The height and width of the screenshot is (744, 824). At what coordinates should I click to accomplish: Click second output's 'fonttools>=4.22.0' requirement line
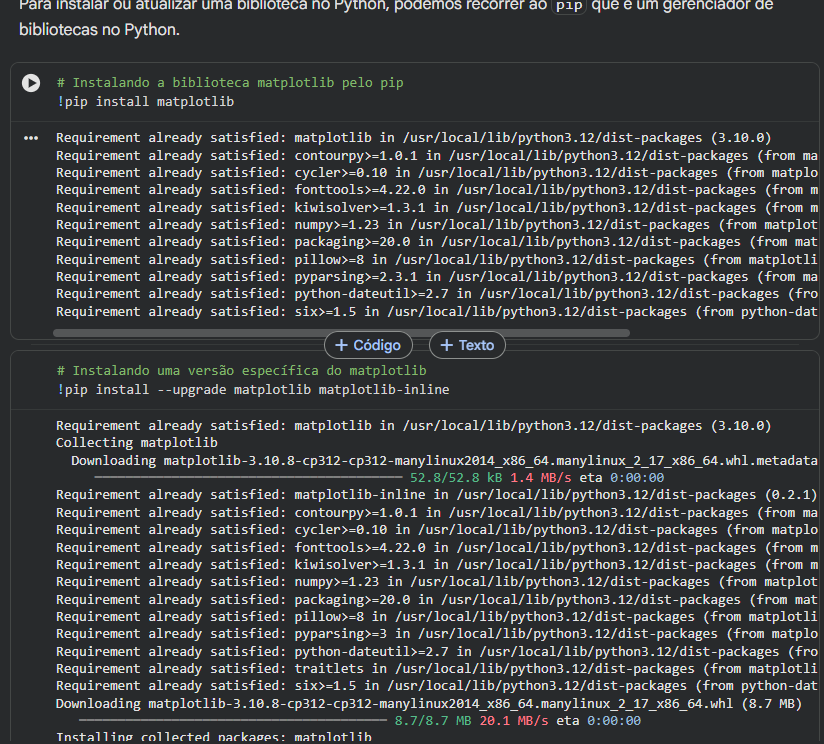pos(437,547)
